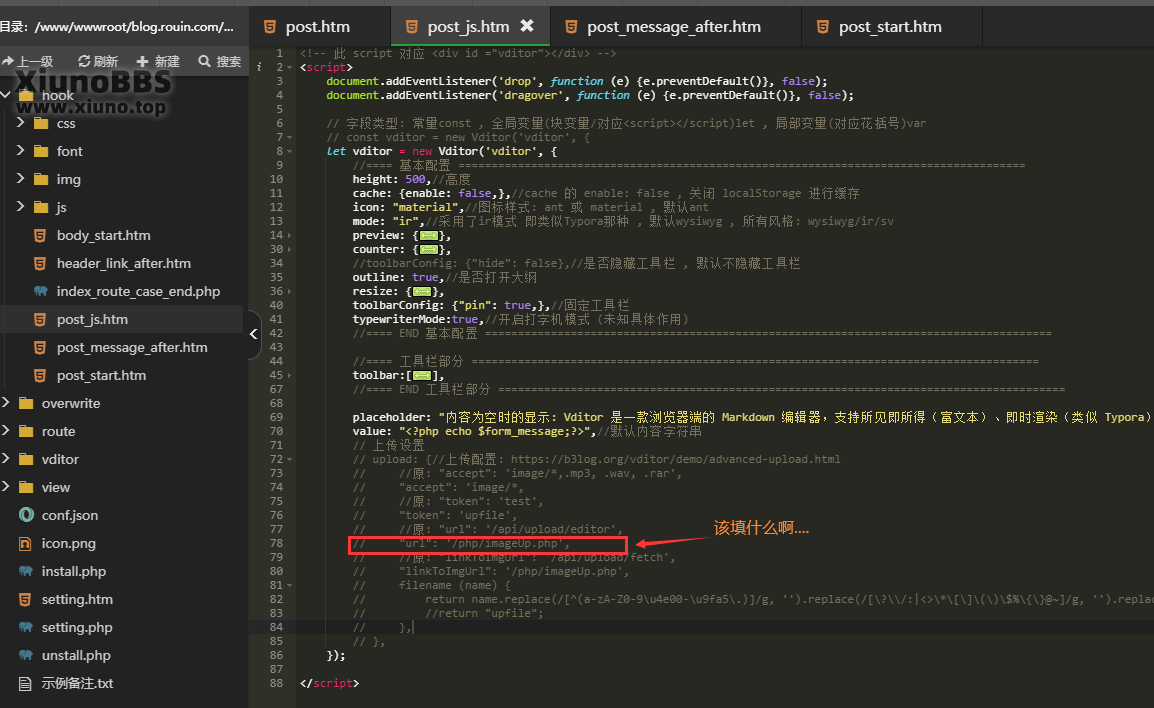Click HTML icon on post_message_after.htm tab
This screenshot has width=1154, height=708.
[571, 26]
